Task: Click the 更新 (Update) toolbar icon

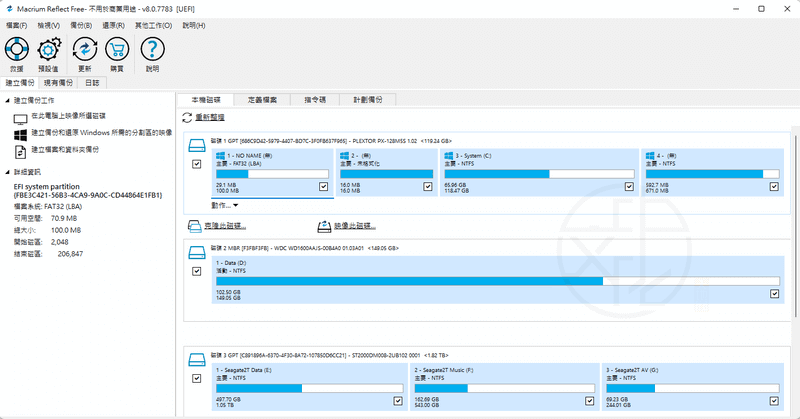Action: tap(85, 49)
